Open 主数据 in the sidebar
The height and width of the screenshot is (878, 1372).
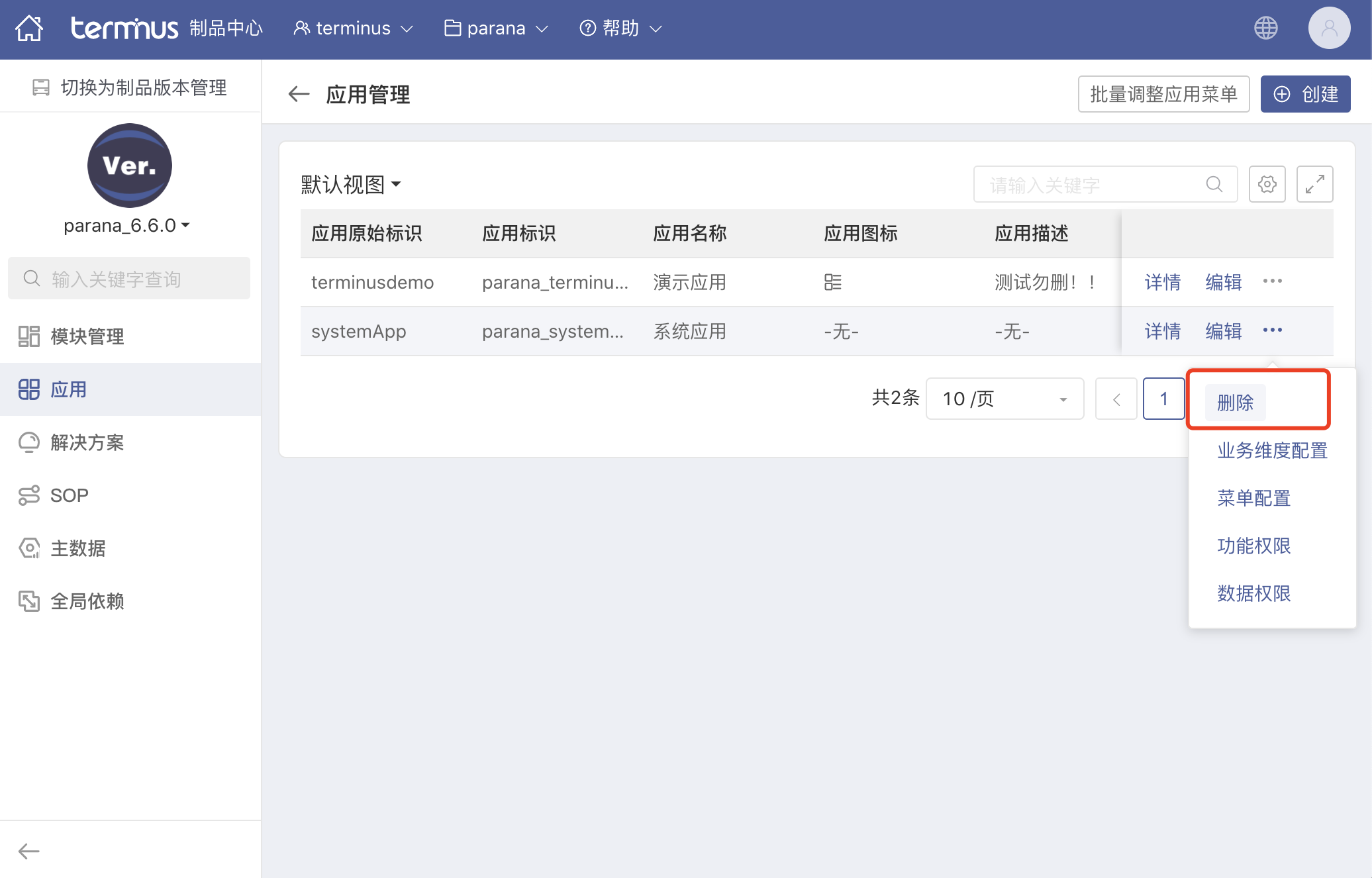point(130,548)
